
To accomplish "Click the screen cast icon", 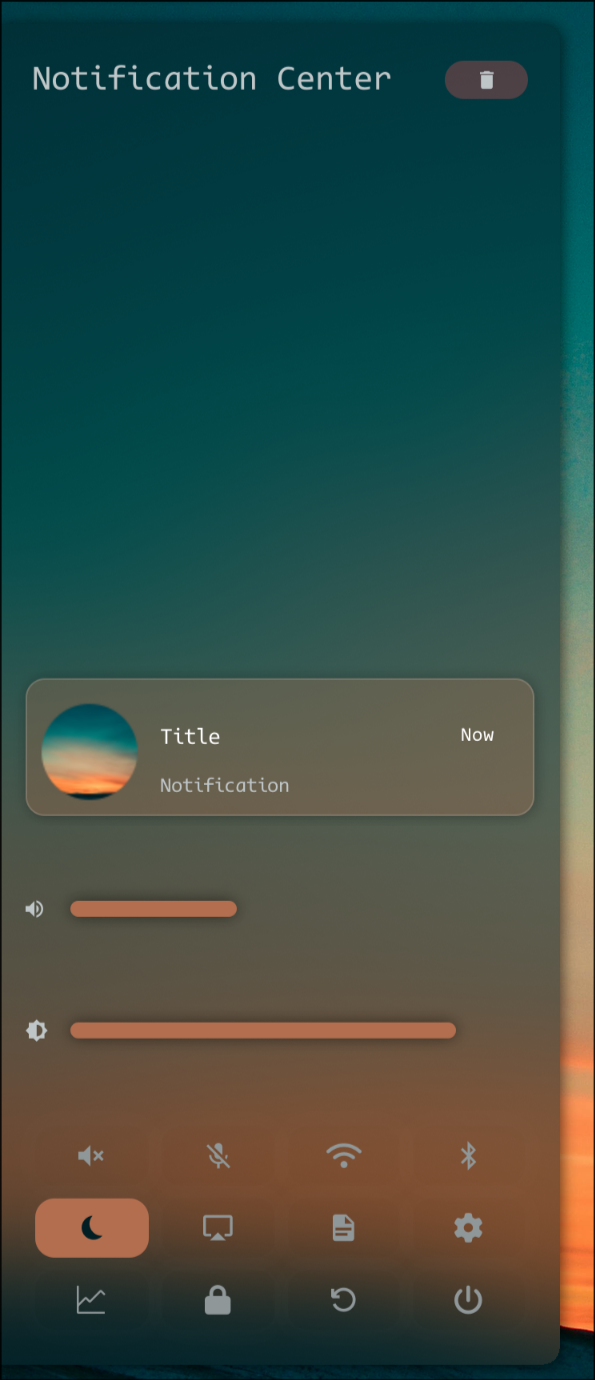I will click(x=218, y=1228).
